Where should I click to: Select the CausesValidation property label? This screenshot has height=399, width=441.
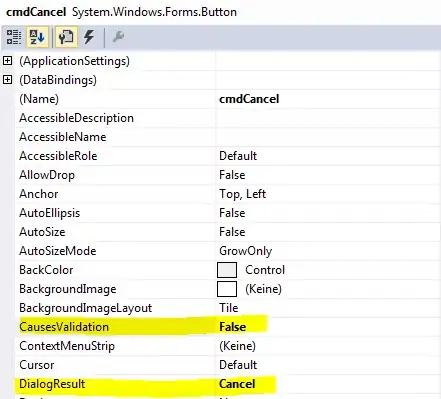click(64, 327)
